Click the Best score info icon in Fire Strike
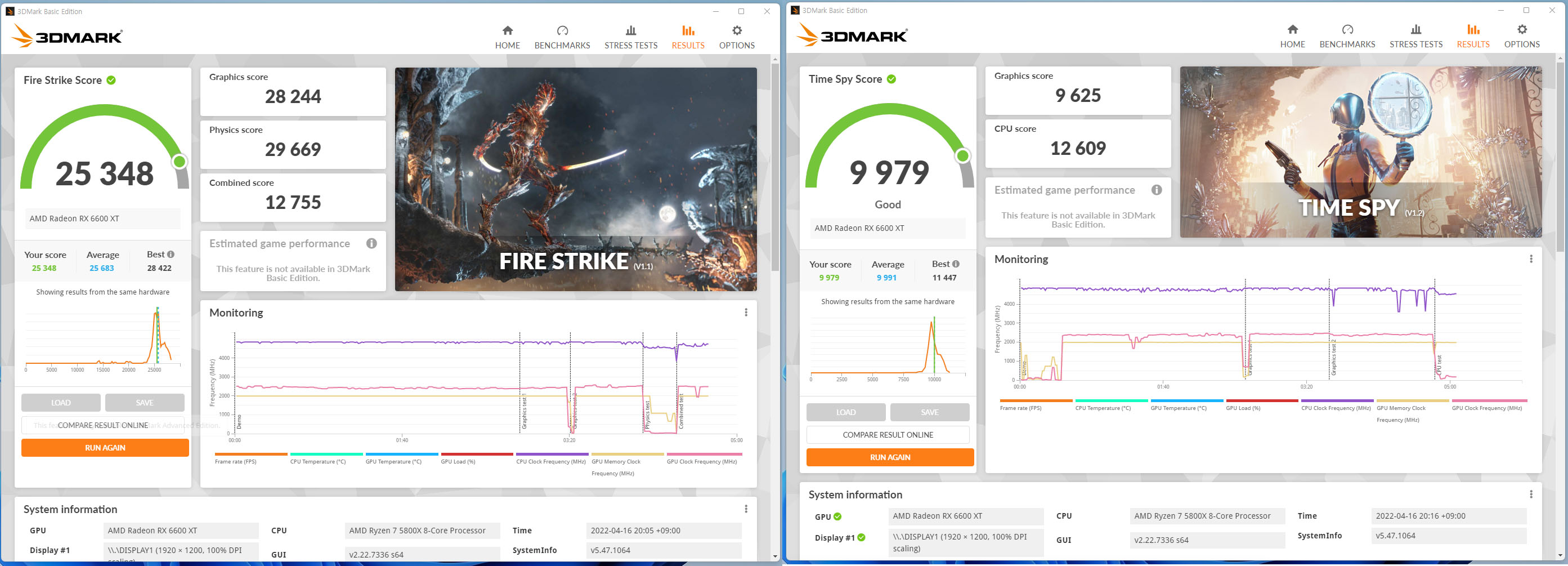Screen dimensions: 1568x566 click(171, 254)
